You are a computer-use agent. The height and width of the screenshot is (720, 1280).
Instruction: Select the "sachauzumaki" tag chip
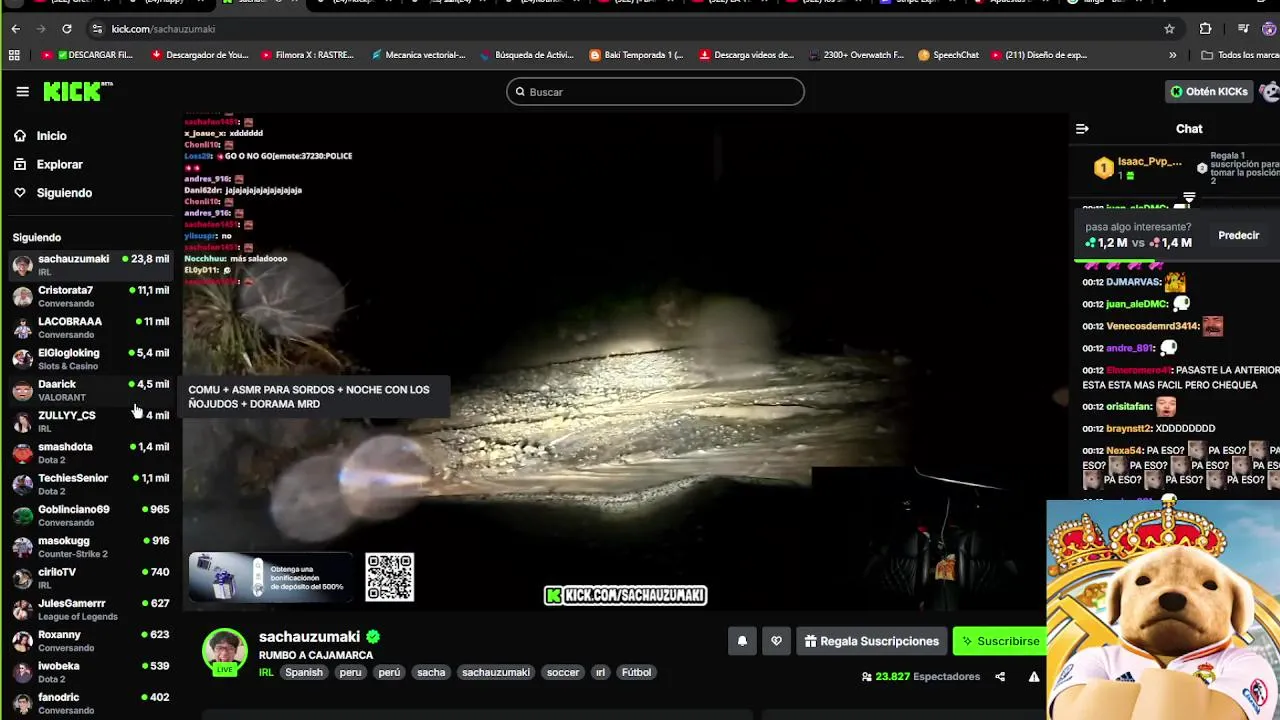click(x=496, y=673)
